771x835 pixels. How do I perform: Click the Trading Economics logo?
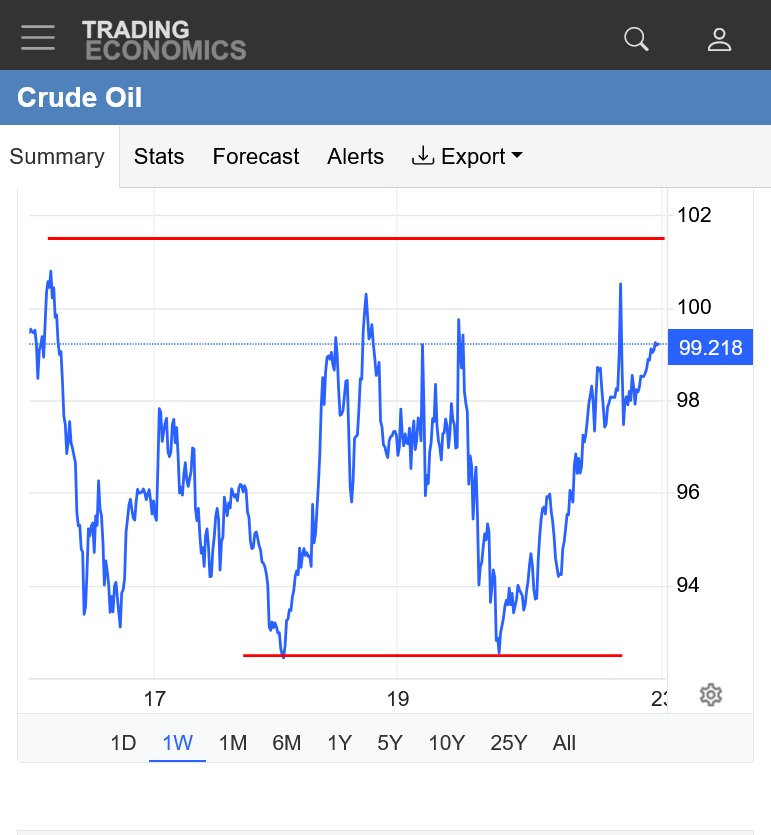[x=164, y=39]
